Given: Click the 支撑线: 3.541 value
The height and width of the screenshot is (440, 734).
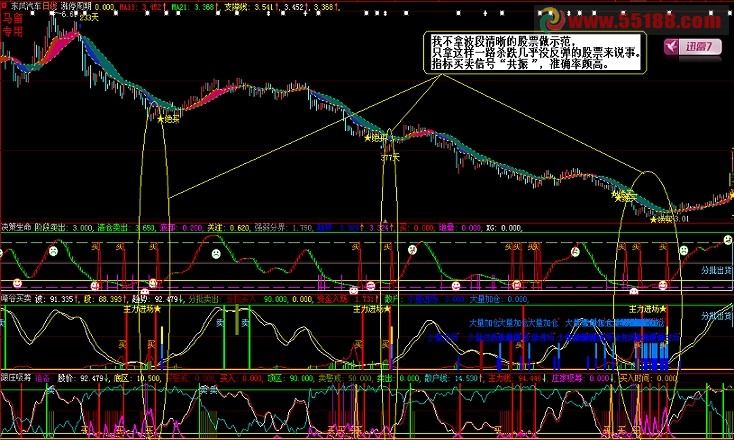Looking at the screenshot, I should (x=250, y=7).
